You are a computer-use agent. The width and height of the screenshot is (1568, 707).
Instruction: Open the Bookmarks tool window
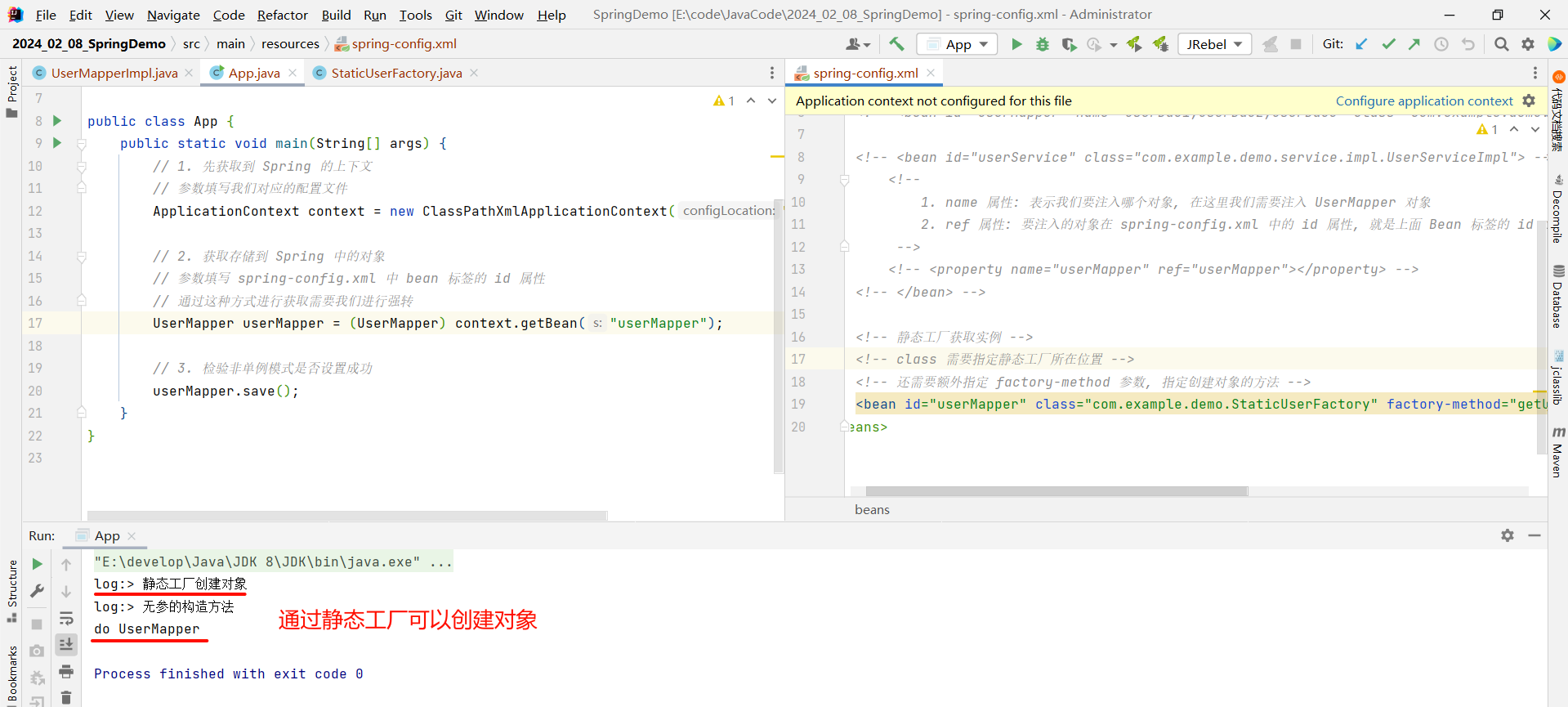(11, 675)
